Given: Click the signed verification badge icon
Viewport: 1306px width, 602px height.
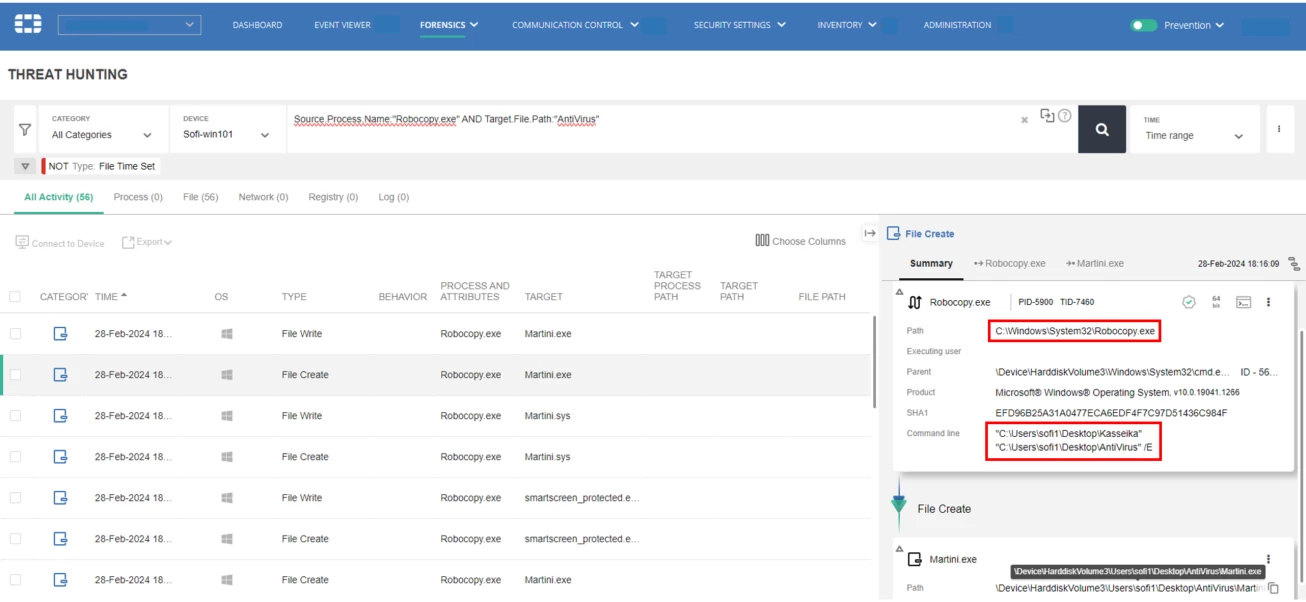Looking at the screenshot, I should point(1189,302).
